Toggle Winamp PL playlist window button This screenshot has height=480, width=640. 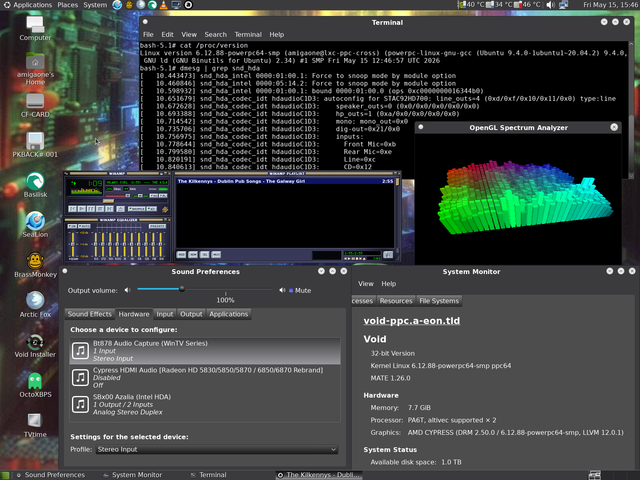[x=163, y=196]
